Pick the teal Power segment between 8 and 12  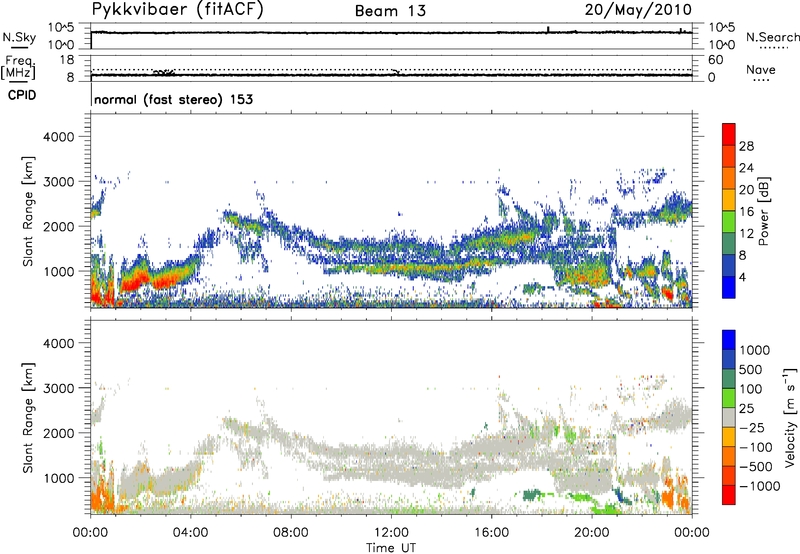(x=729, y=243)
